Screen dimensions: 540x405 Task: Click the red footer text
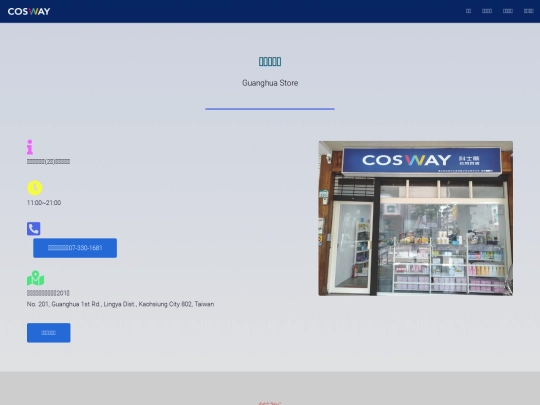click(270, 403)
